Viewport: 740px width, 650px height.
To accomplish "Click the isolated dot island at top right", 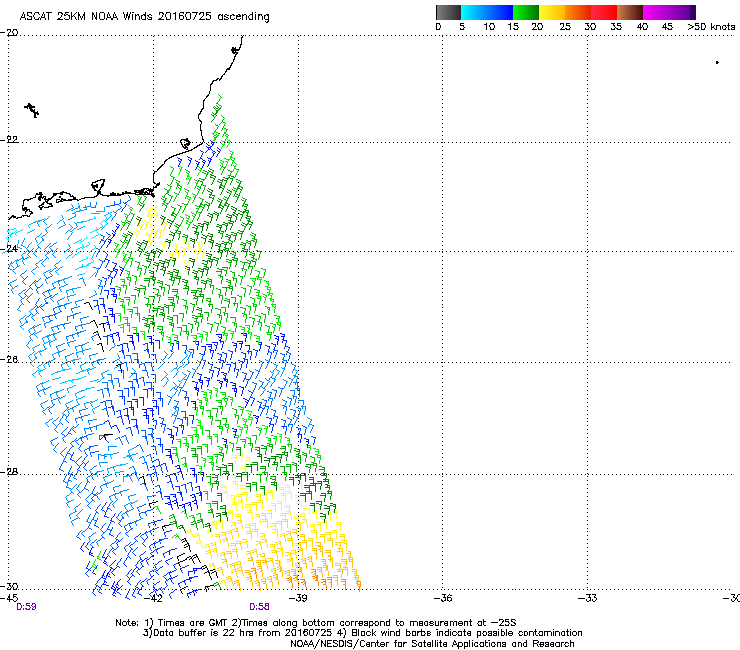I will pos(717,62).
